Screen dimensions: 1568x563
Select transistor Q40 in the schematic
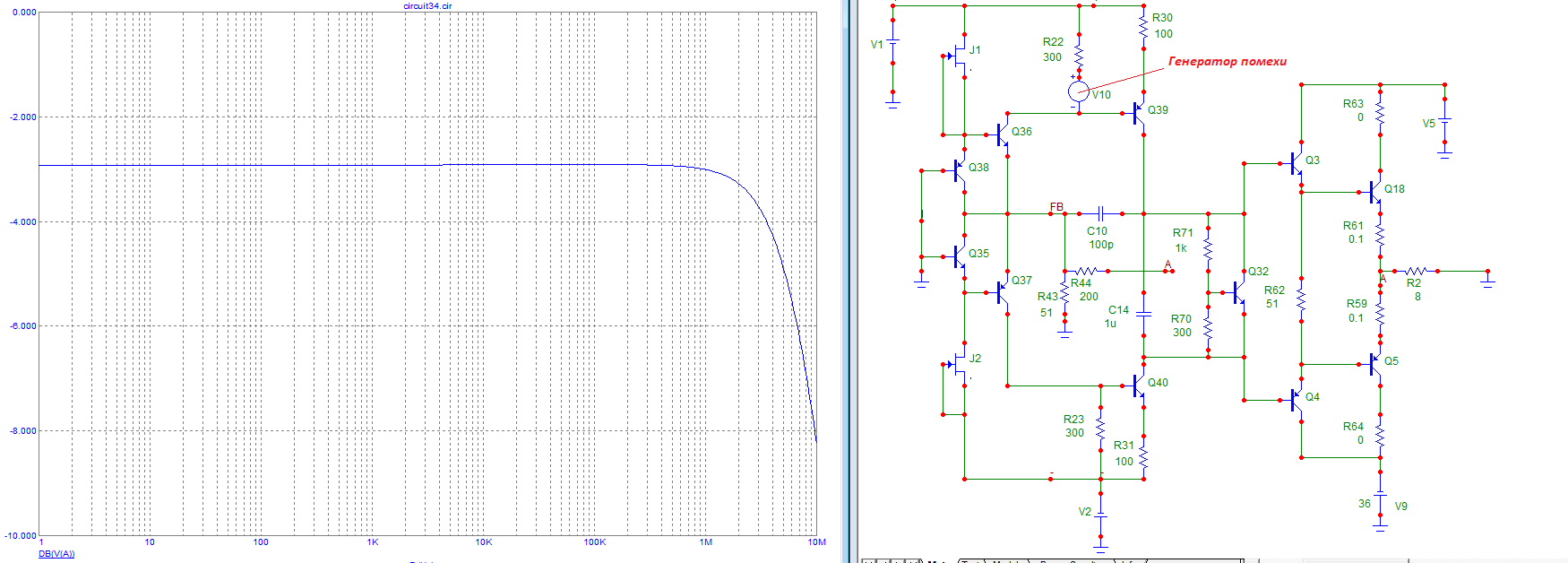point(1138,385)
